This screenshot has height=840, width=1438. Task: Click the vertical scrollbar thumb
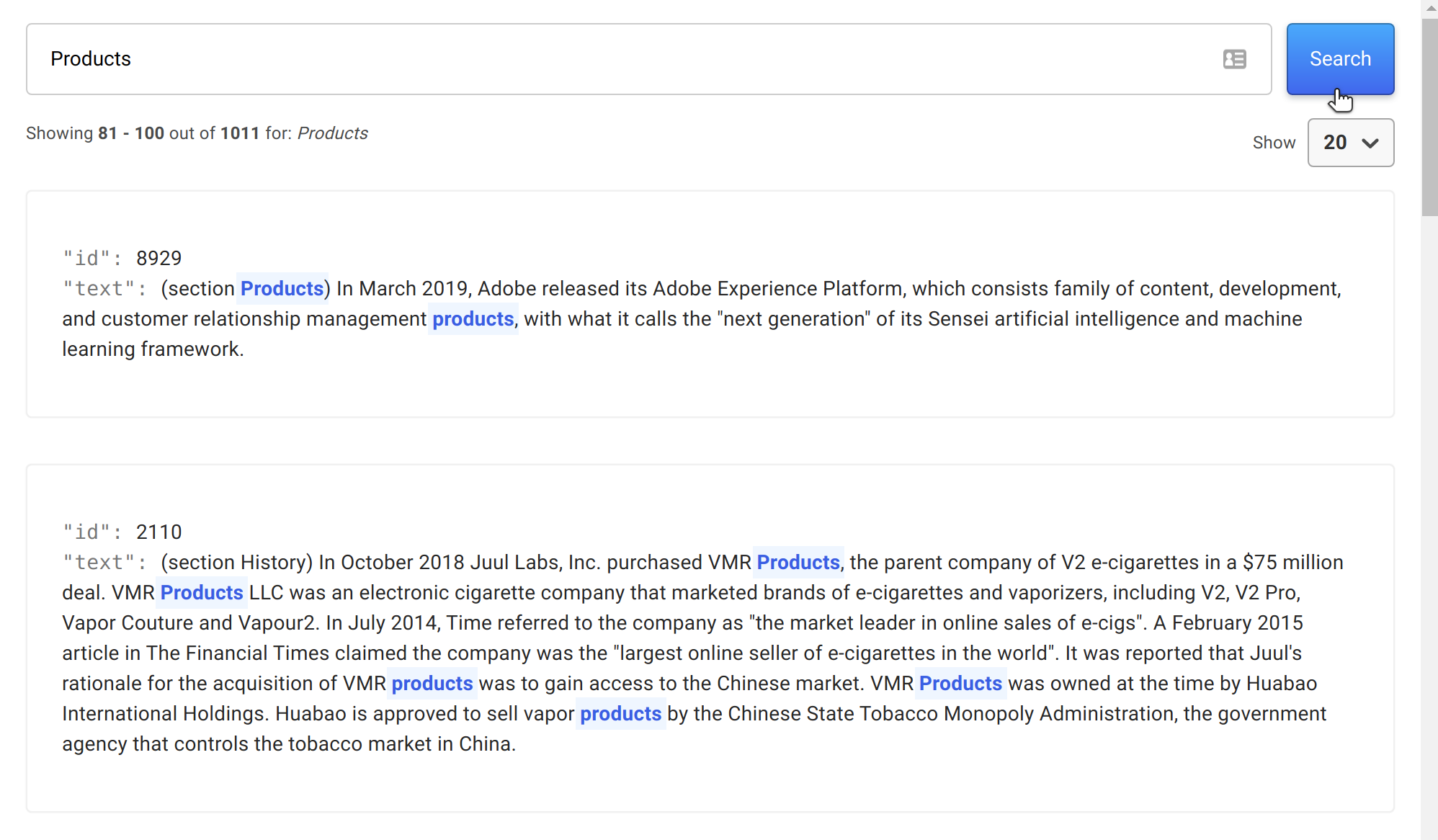coord(1429,115)
